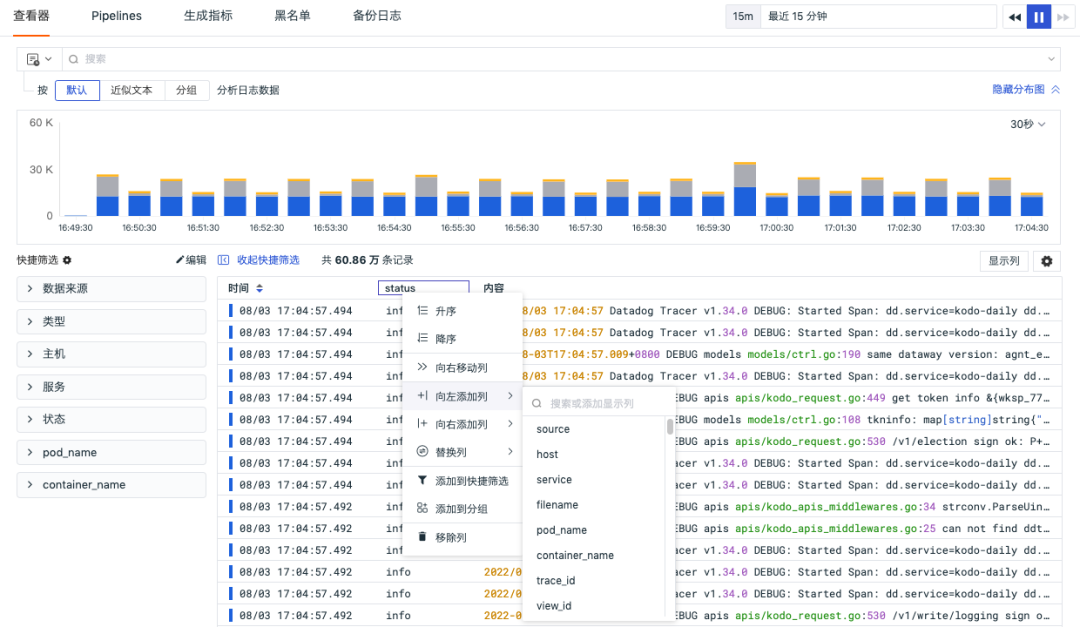Switch to the 分组 analysis mode

click(186, 90)
